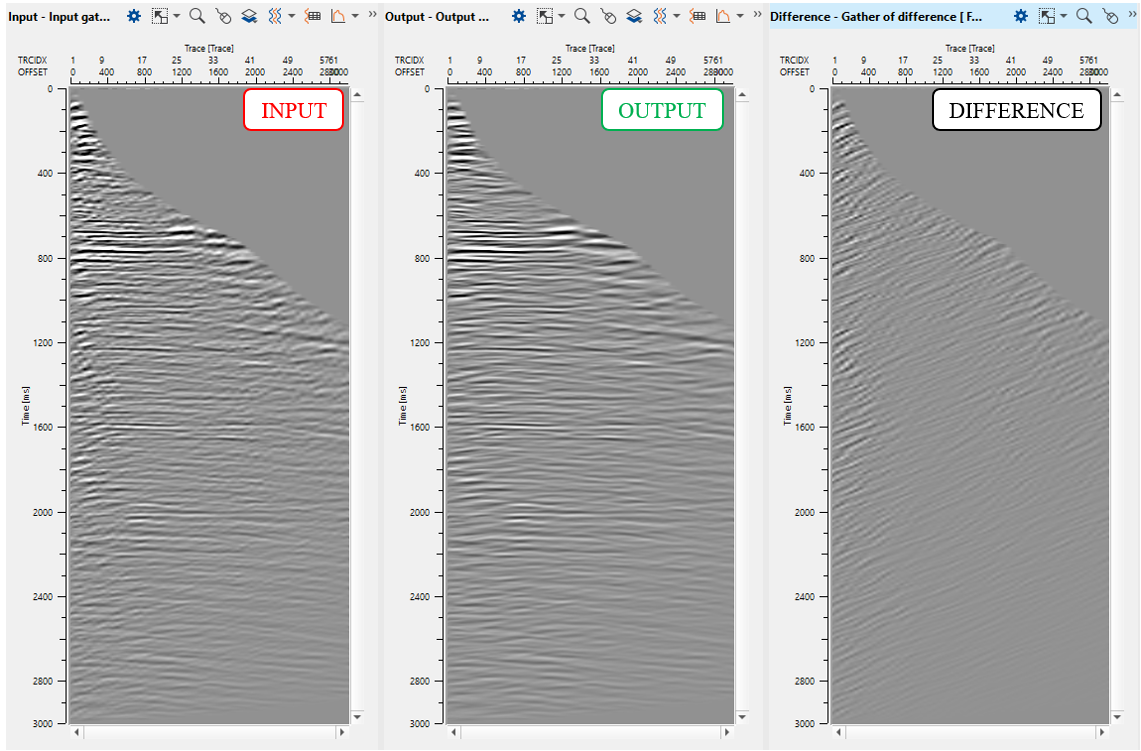Expand selection mode dropdown in Input panel

pos(176,17)
